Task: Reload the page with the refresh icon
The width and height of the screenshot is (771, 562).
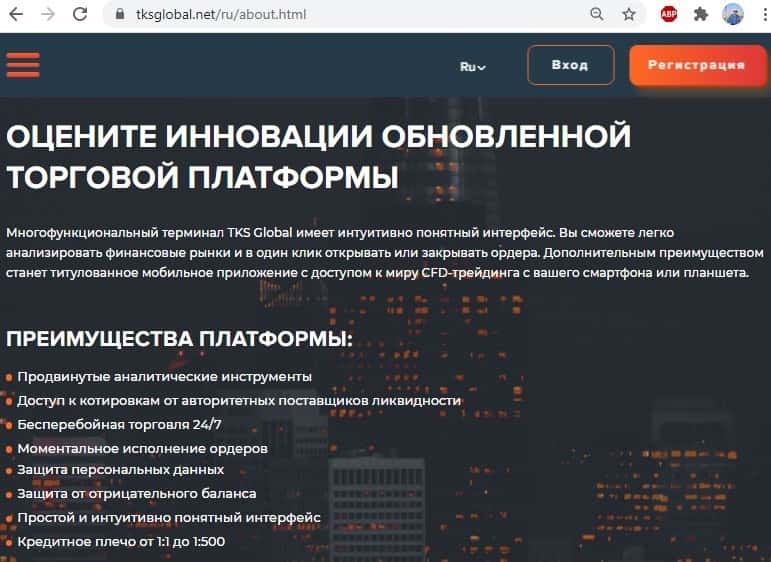Action: (x=80, y=14)
